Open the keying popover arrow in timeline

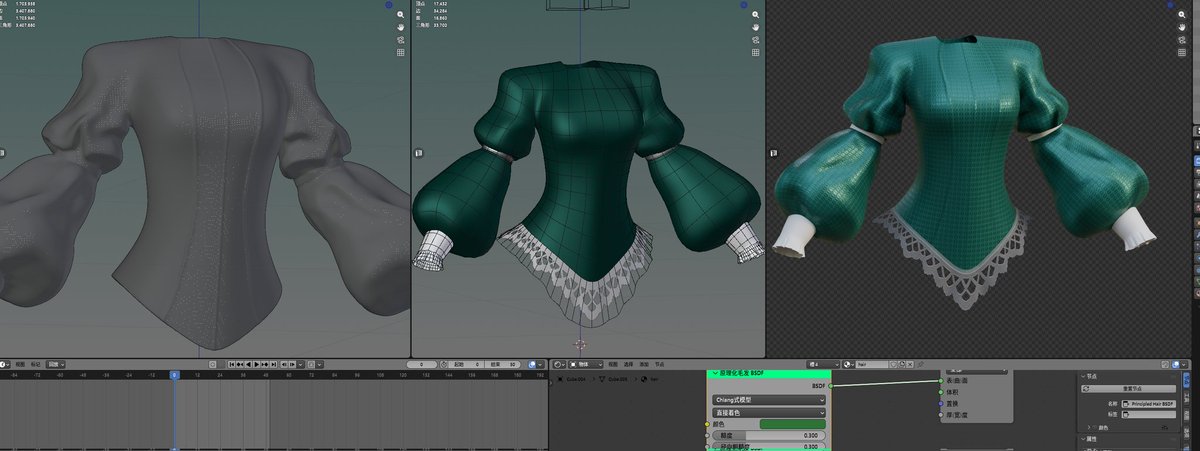click(318, 364)
